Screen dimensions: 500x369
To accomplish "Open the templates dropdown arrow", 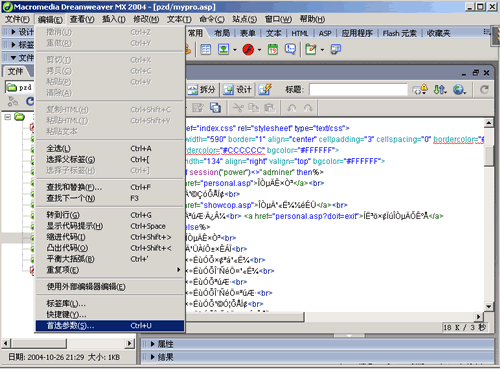I will 322,50.
